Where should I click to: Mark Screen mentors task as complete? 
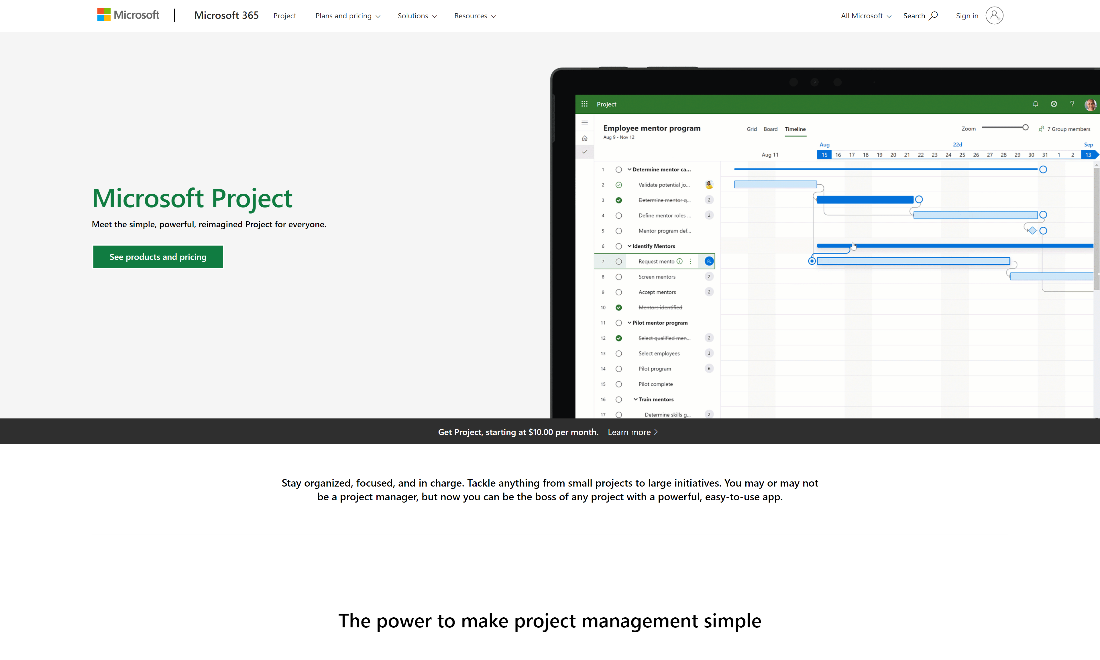click(x=619, y=277)
